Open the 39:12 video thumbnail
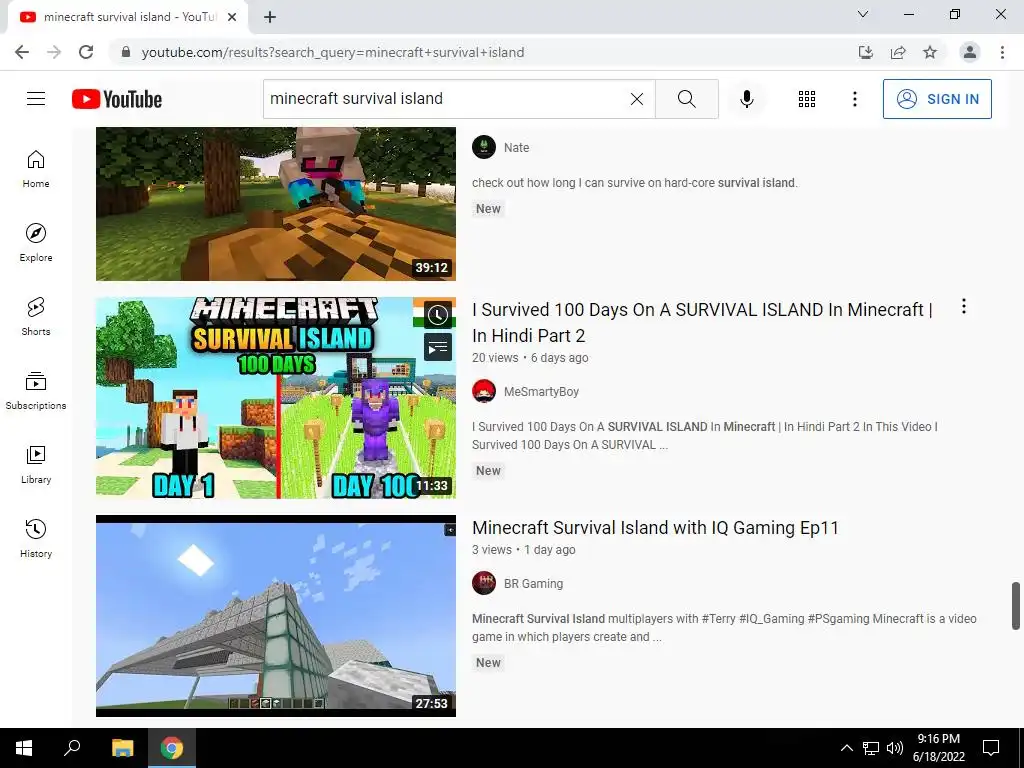 (x=276, y=204)
